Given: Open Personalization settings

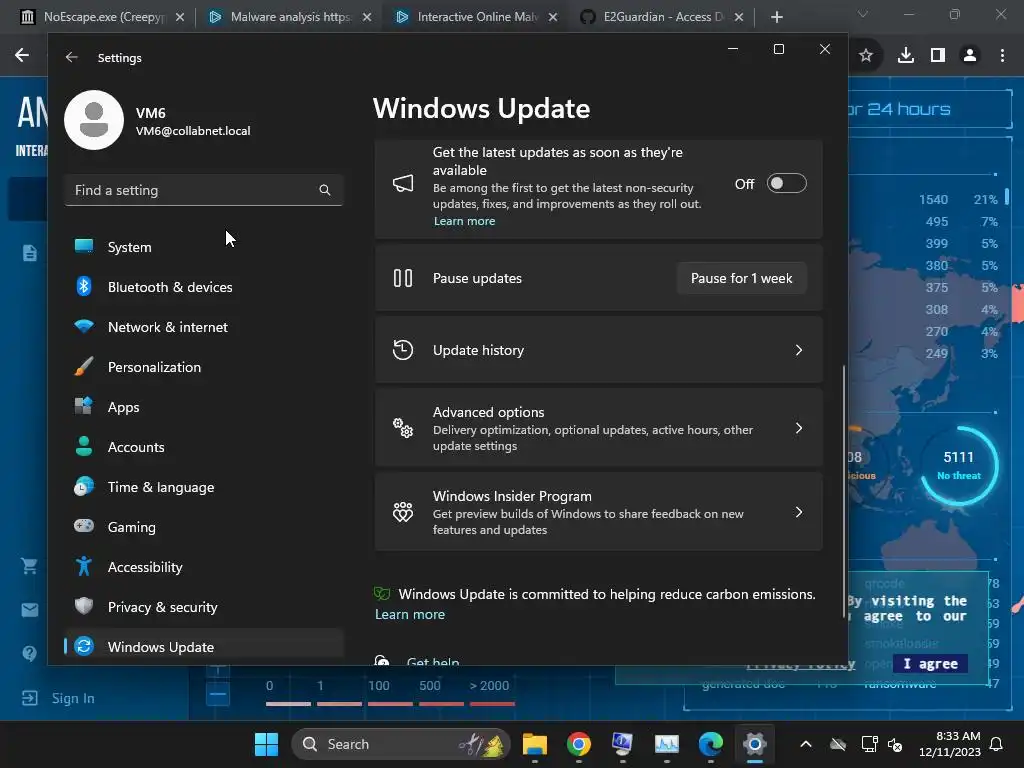Looking at the screenshot, I should click(x=204, y=367).
